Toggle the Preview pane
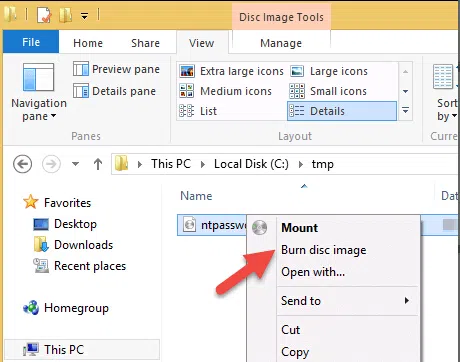The image size is (460, 362). 116,69
